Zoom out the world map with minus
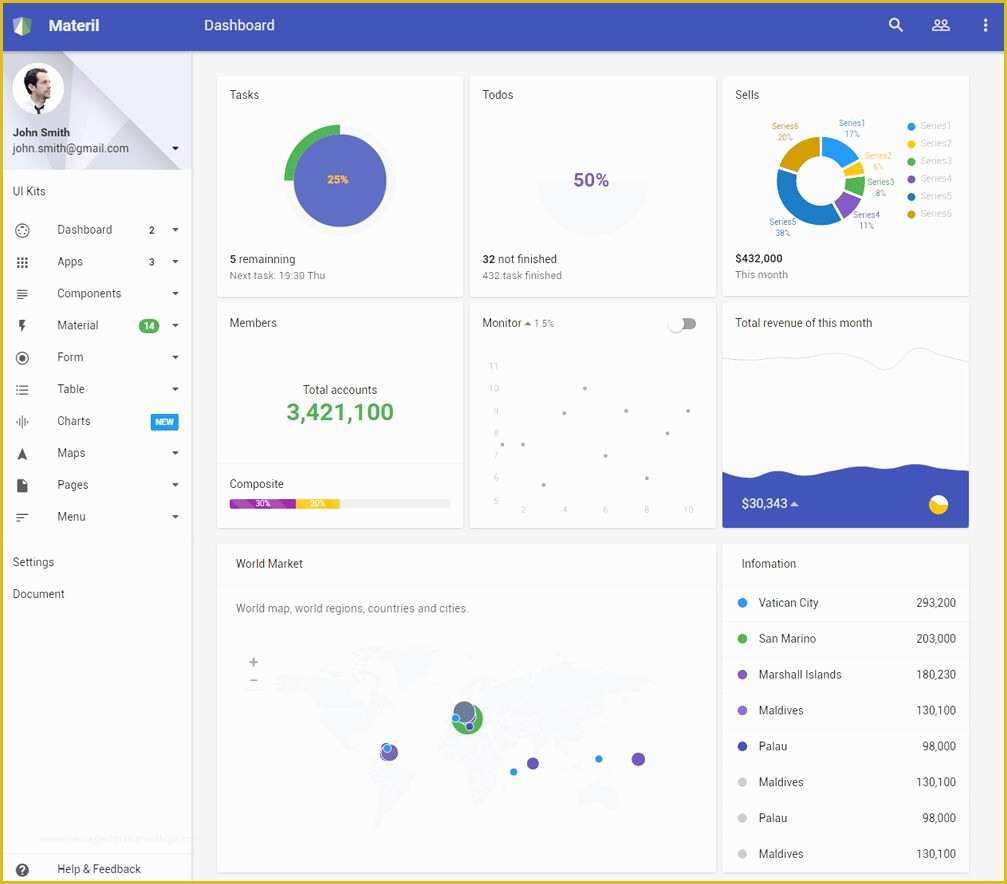Image resolution: width=1007 pixels, height=884 pixels. [x=254, y=680]
